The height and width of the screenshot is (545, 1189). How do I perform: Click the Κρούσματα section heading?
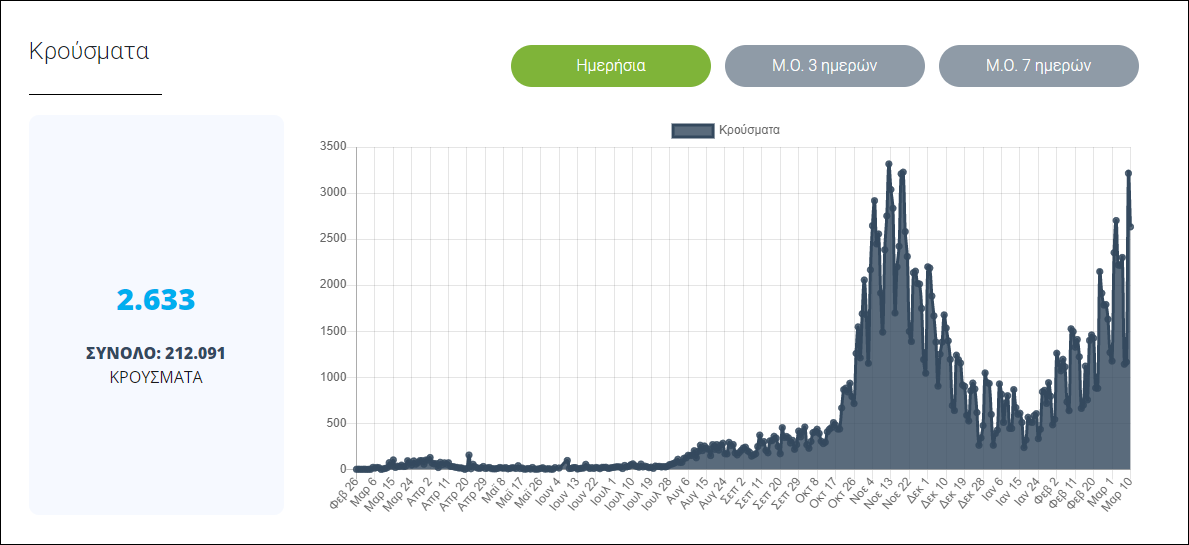[x=89, y=51]
